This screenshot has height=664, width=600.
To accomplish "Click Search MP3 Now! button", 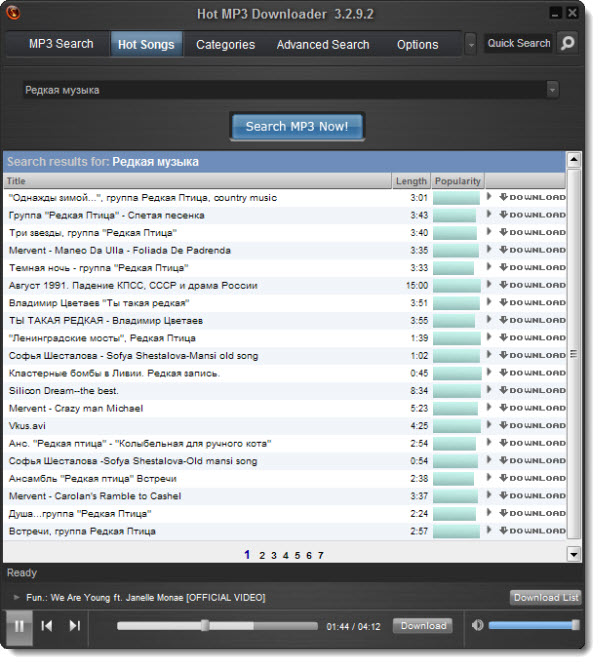I will coord(297,126).
